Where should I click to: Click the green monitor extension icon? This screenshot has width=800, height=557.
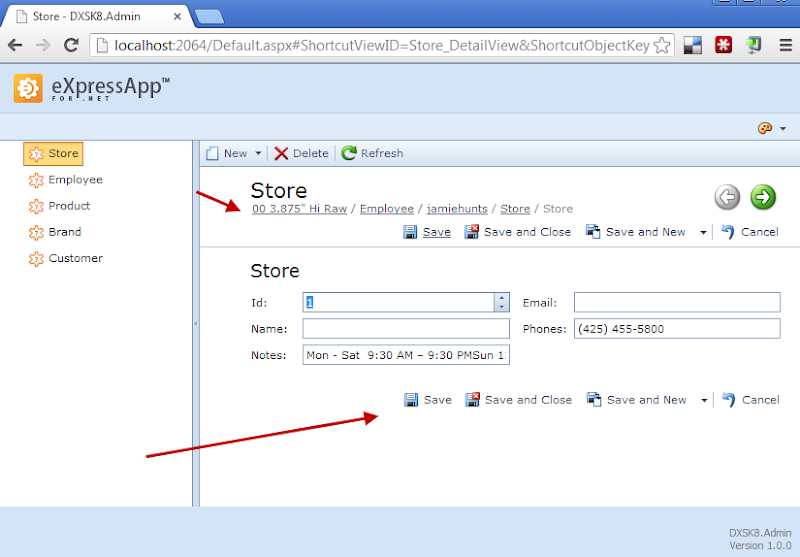click(x=754, y=45)
